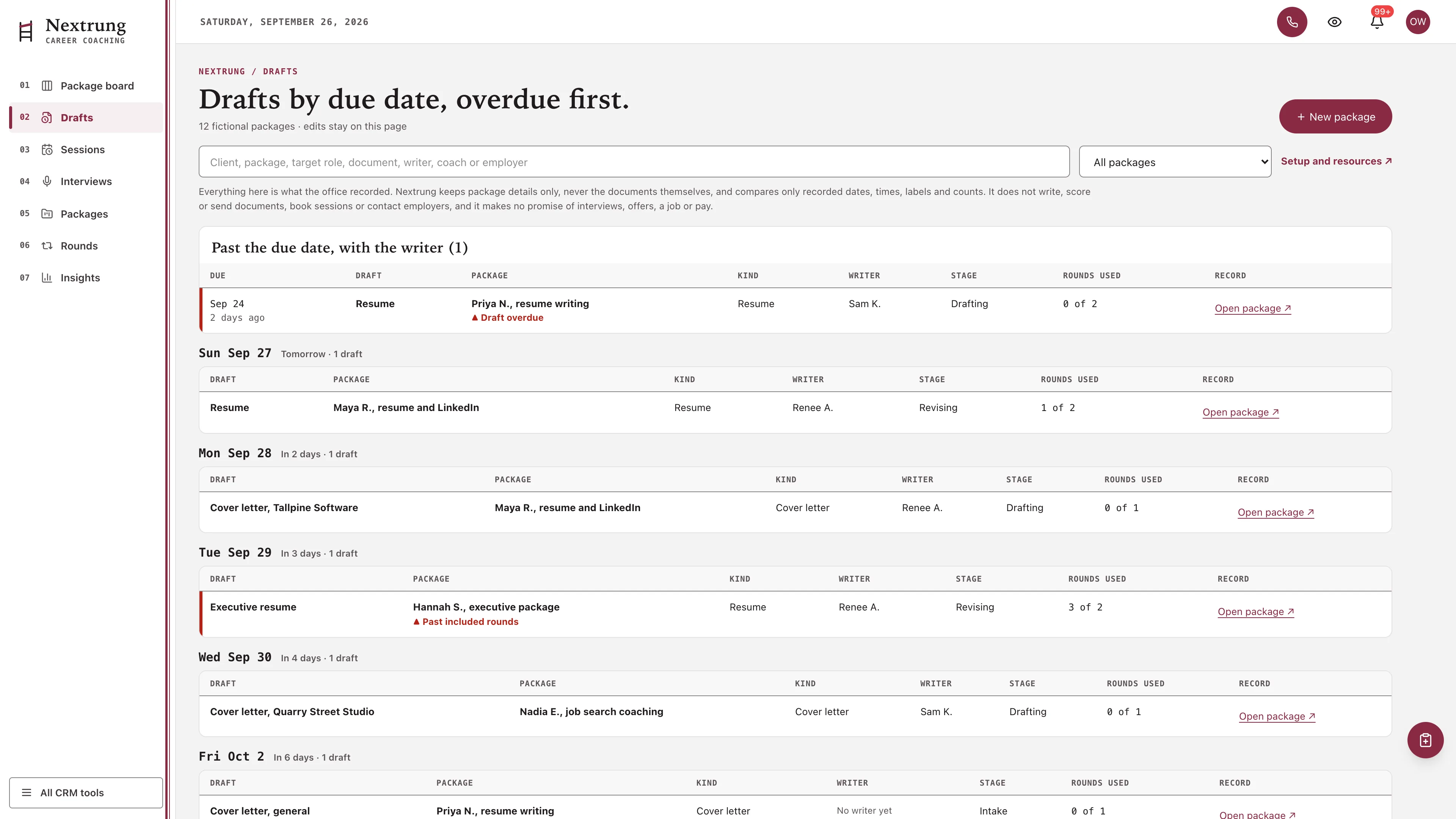Click the Packages folder icon

47,213
